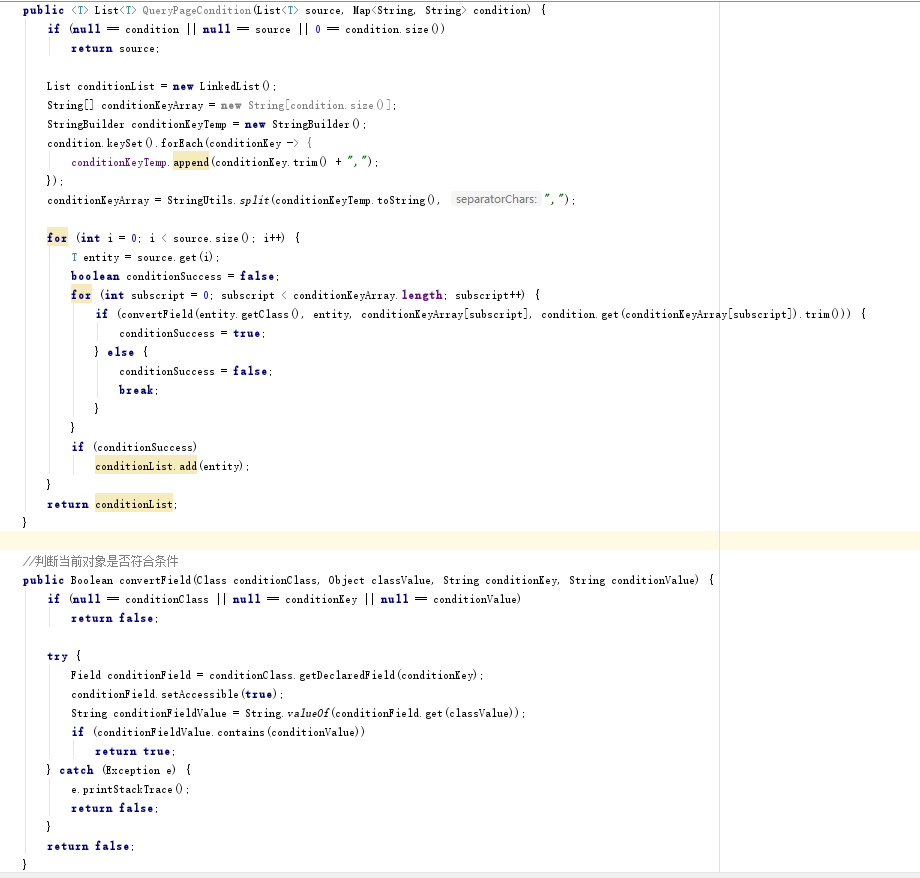Click the break keyword in the else block
920x878 pixels.
point(136,390)
